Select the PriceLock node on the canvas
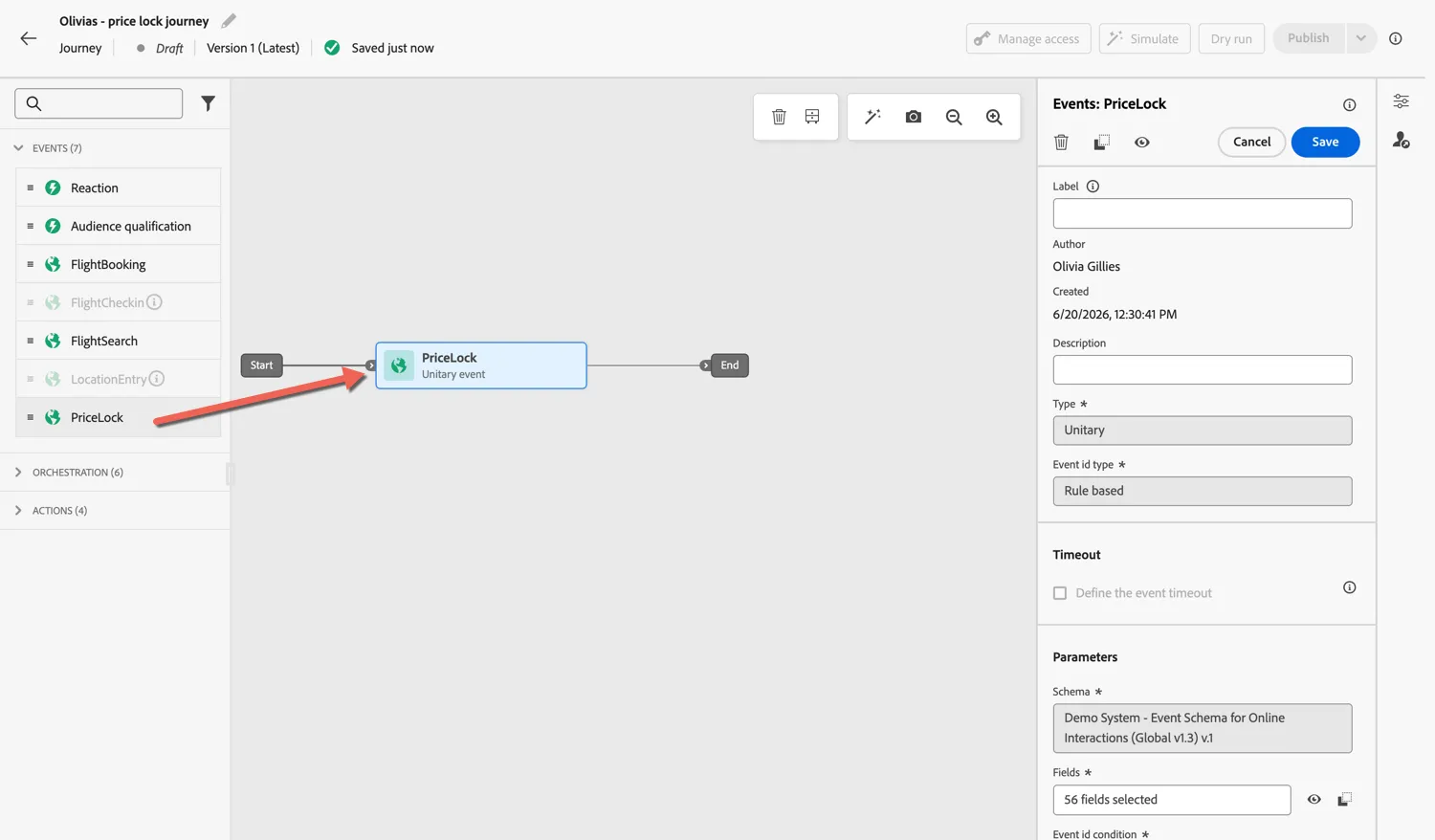Screen dimensions: 1435x840 click(x=481, y=365)
